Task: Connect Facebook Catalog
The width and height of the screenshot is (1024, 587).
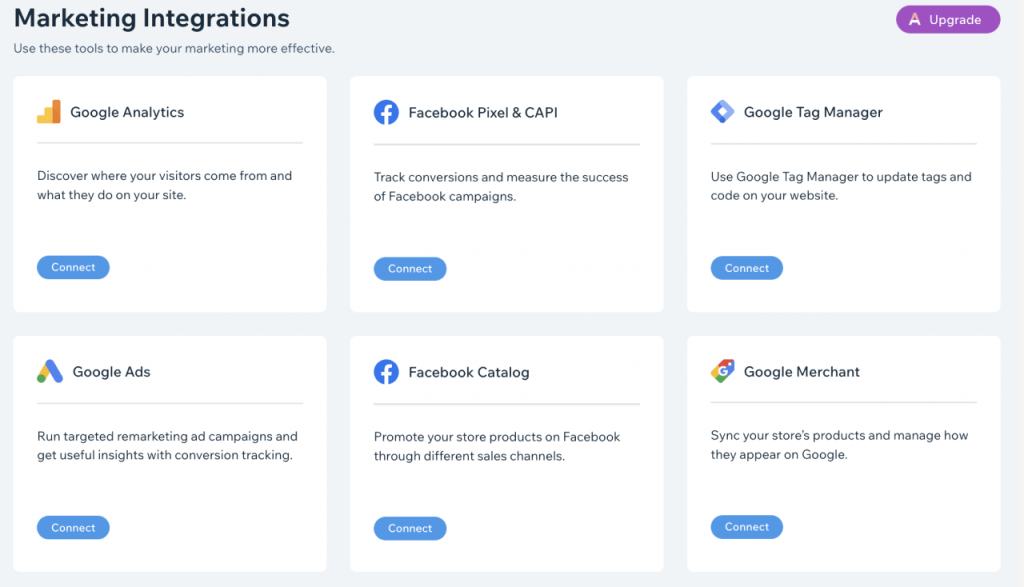Action: click(410, 528)
